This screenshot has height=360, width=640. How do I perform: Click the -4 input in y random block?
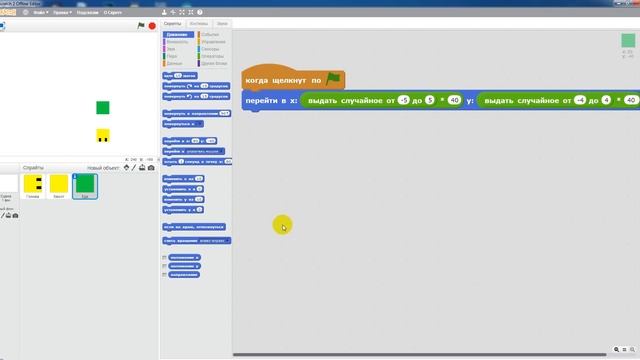coord(580,100)
